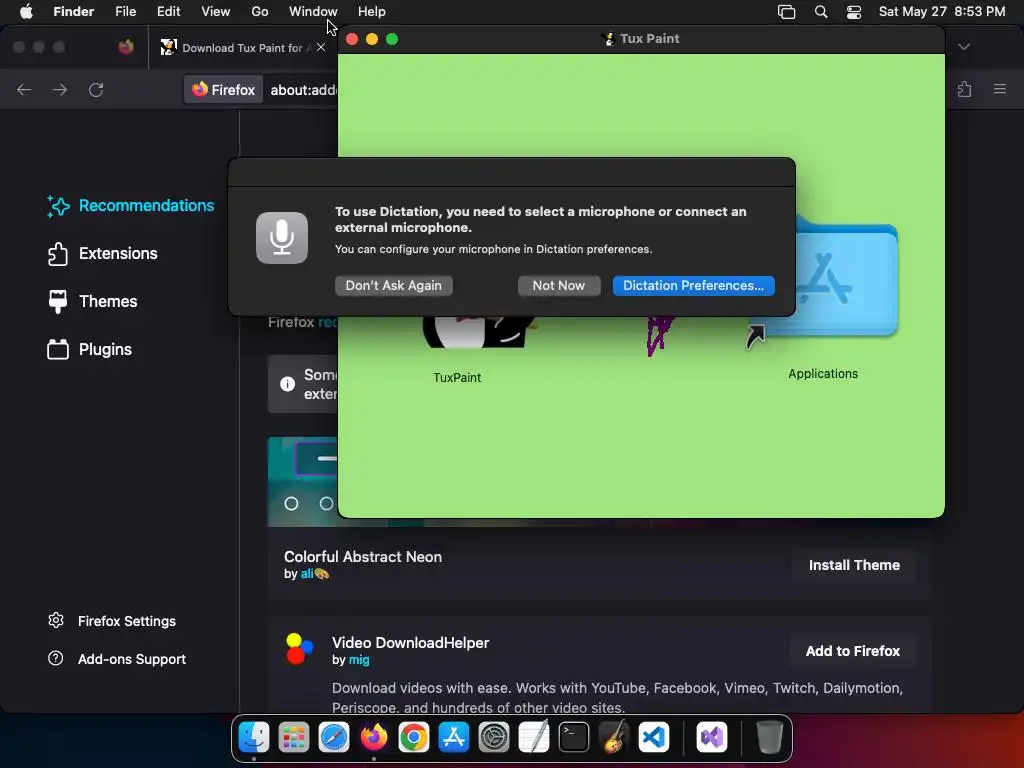This screenshot has height=768, width=1024.
Task: Open Google Chrome from the Dock
Action: (x=414, y=737)
